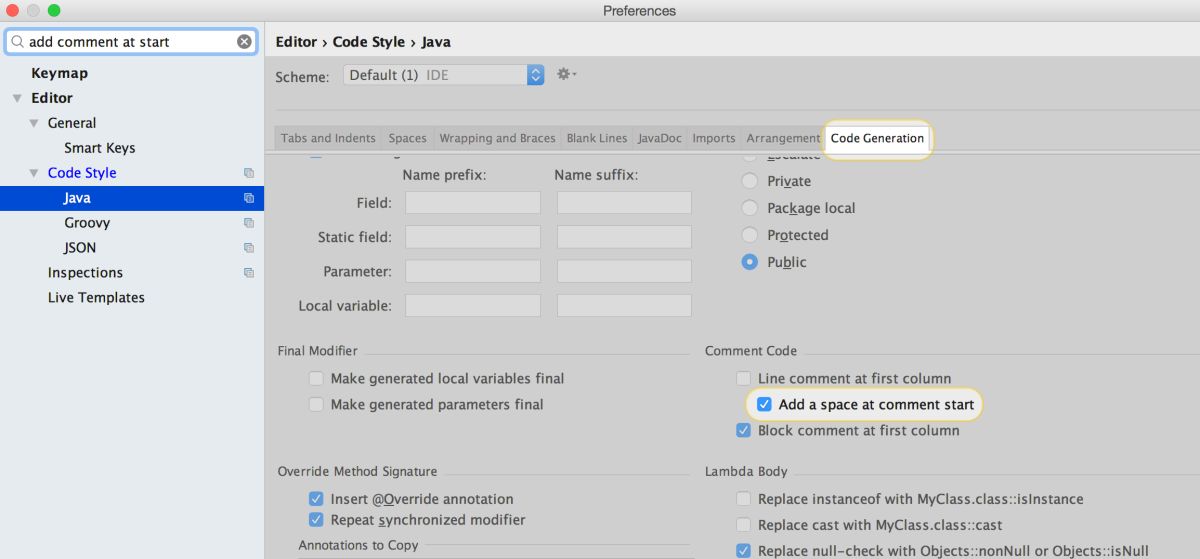1200x559 pixels.
Task: Switch to the Spaces tab
Action: click(x=407, y=138)
